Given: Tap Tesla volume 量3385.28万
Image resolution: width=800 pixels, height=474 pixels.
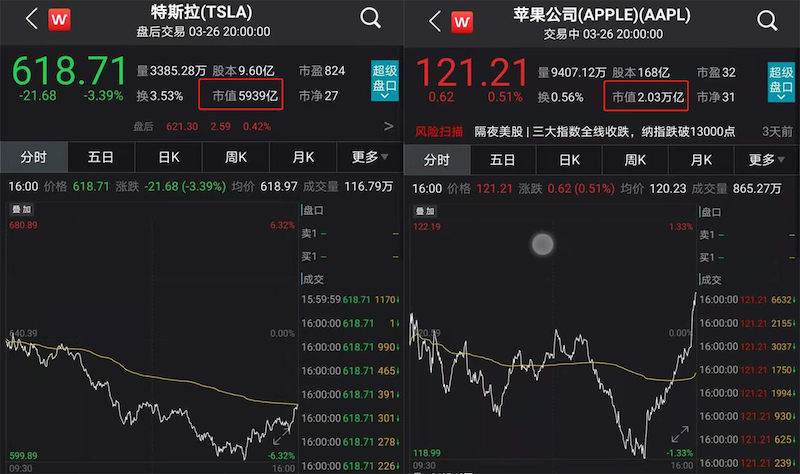Looking at the screenshot, I should coord(171,70).
